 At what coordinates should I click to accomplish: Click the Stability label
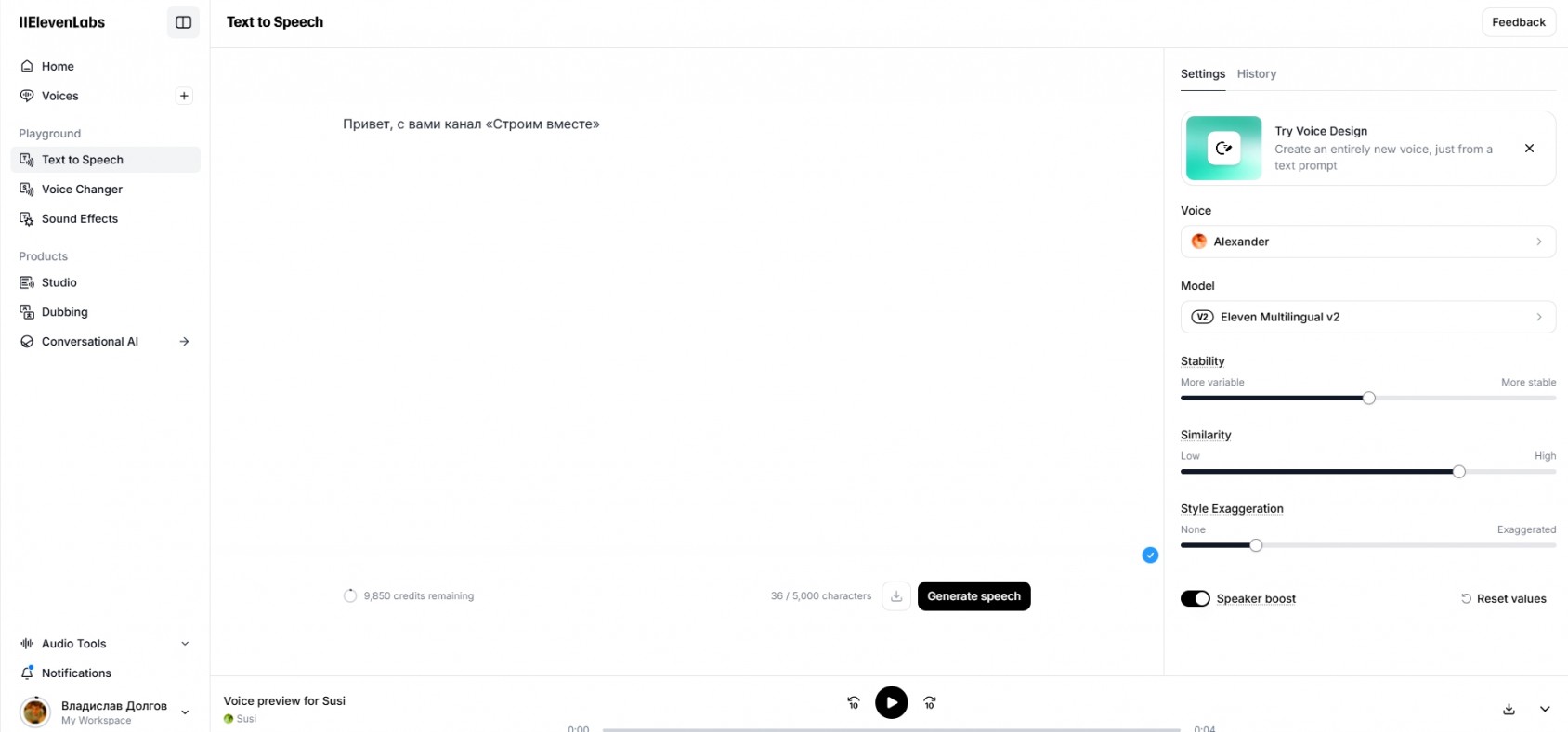coord(1203,361)
